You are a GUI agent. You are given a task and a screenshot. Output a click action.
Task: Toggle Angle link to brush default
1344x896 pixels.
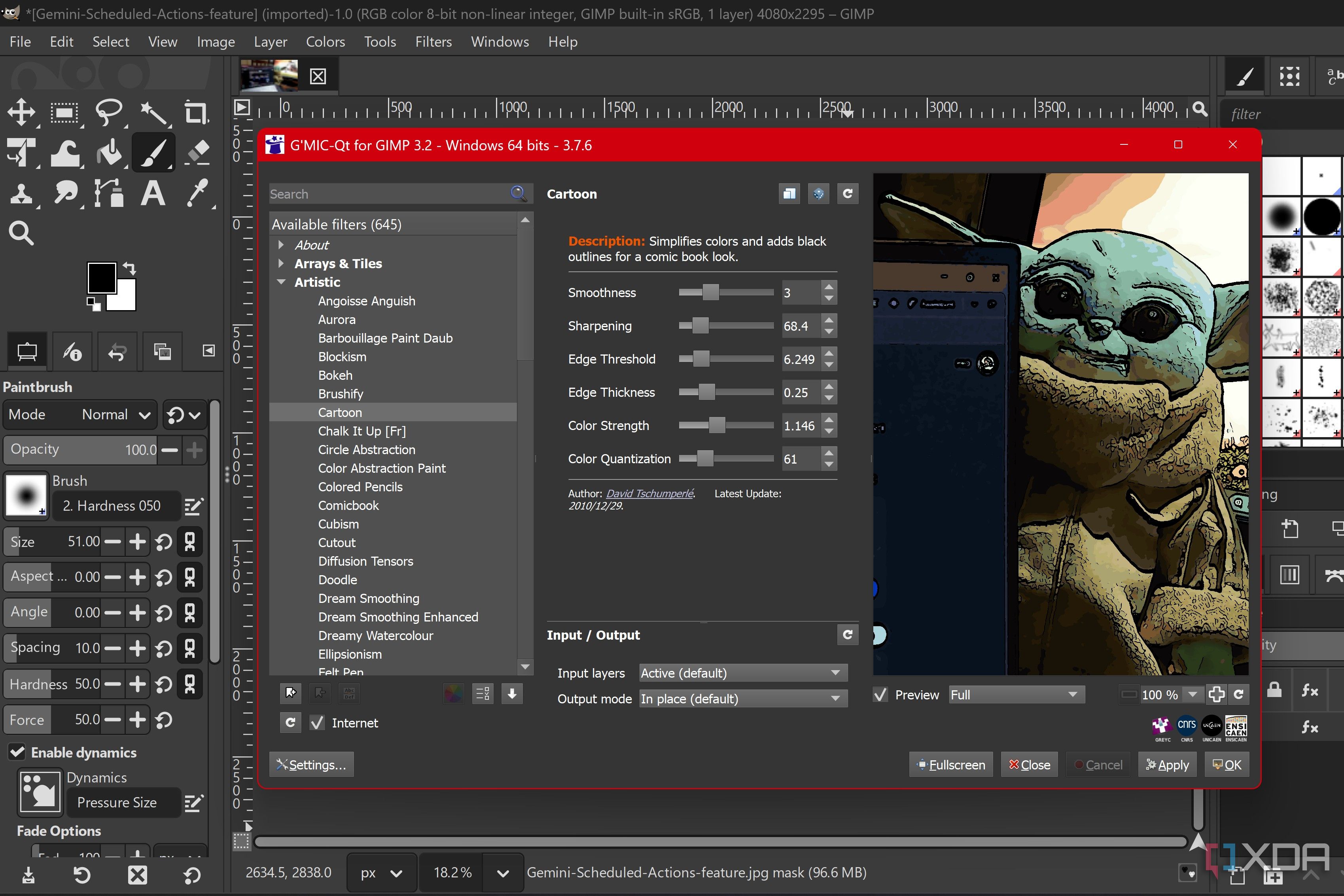190,613
